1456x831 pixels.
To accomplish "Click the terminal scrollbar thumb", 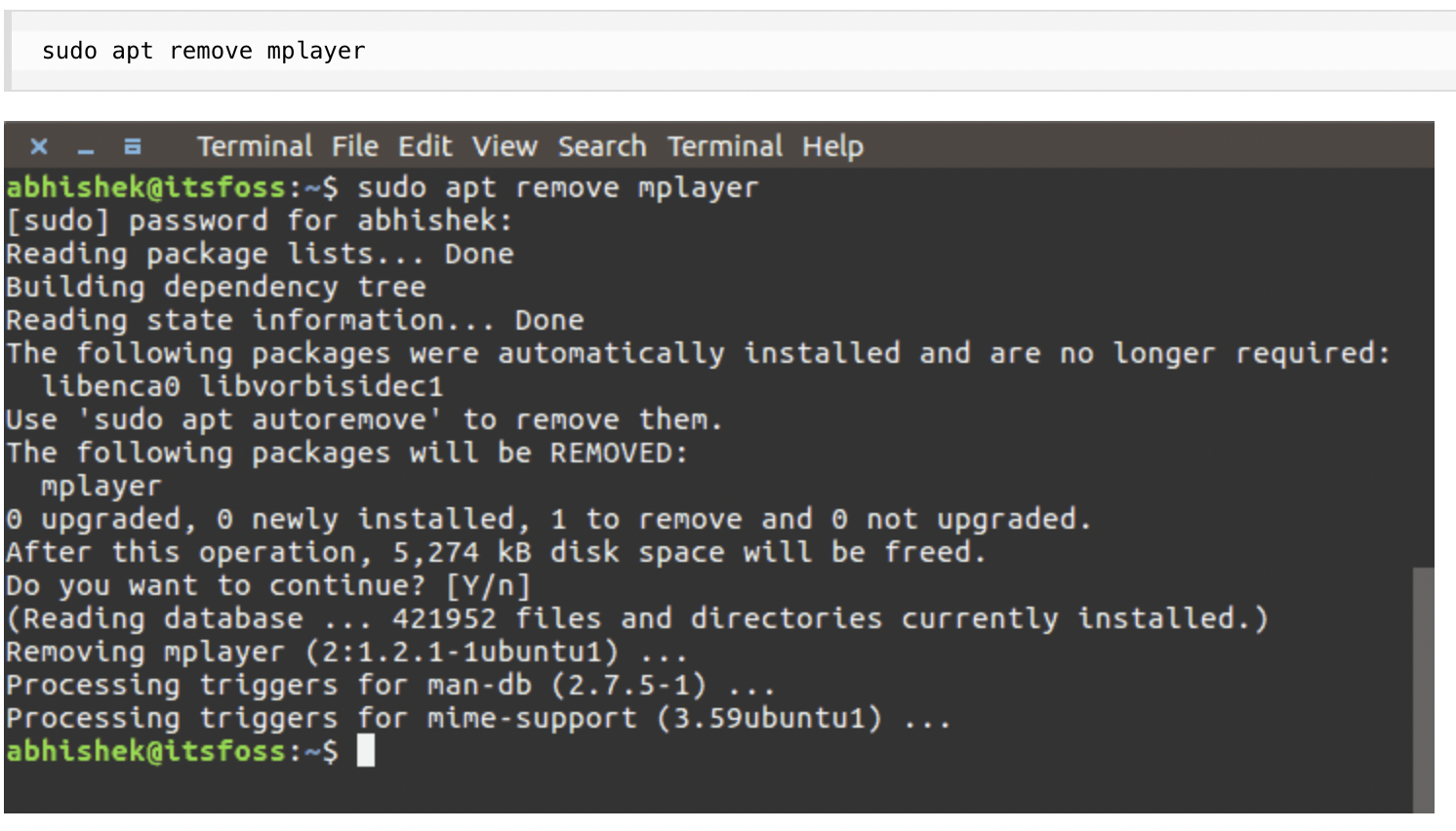I will click(1424, 689).
